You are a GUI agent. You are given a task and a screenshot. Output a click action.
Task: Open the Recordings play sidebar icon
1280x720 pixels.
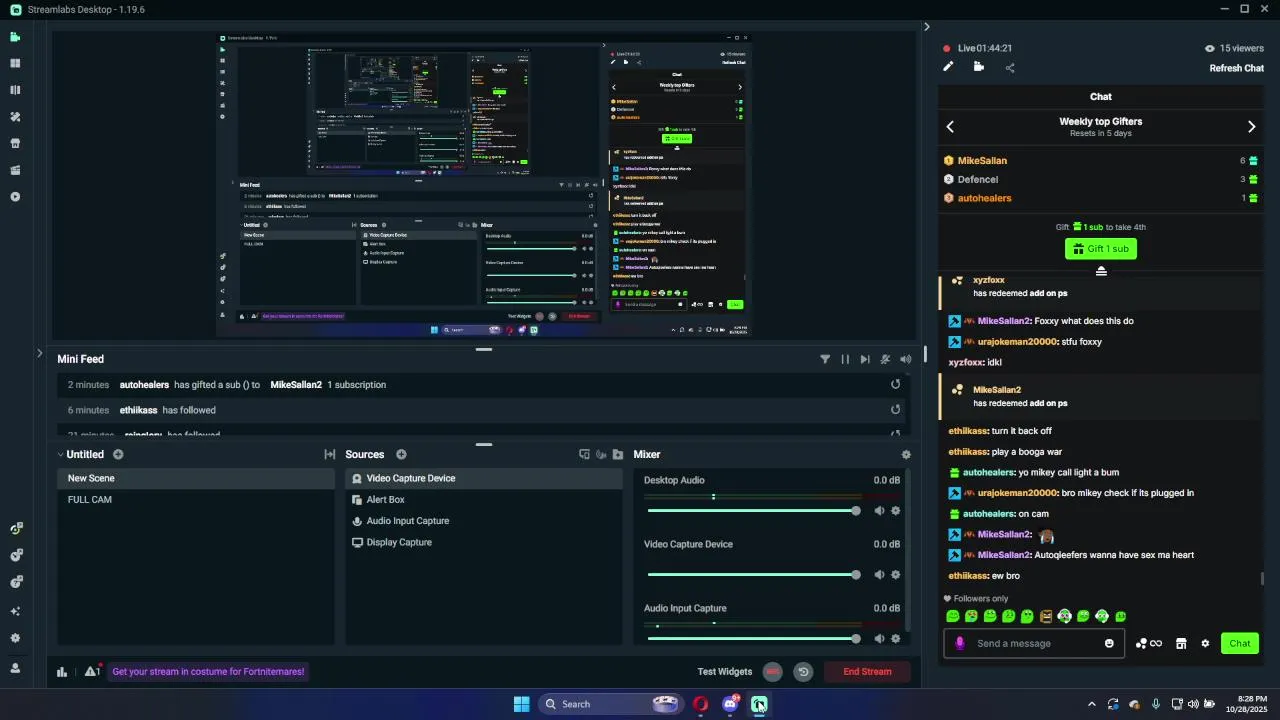(x=15, y=197)
